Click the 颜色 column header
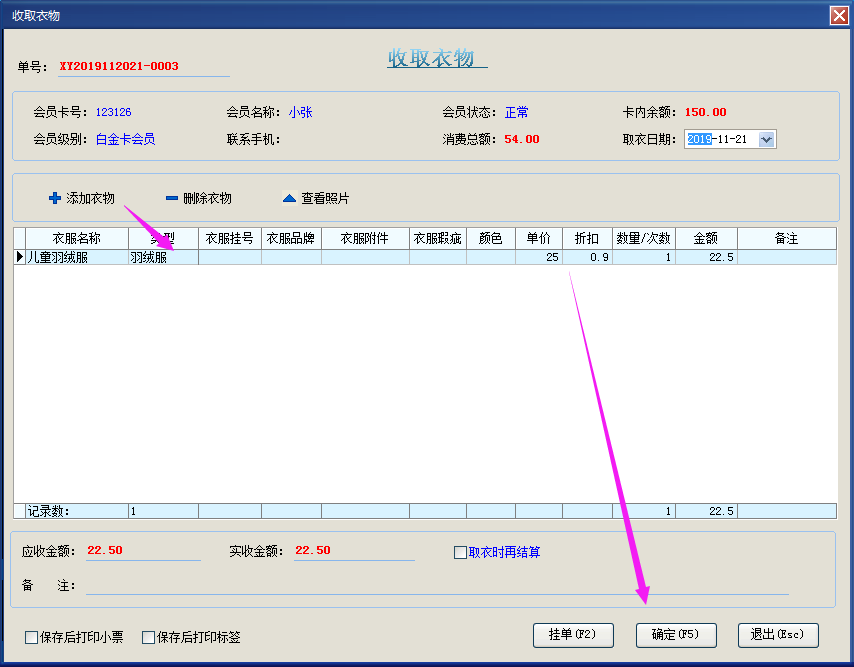This screenshot has height=667, width=854. point(491,238)
